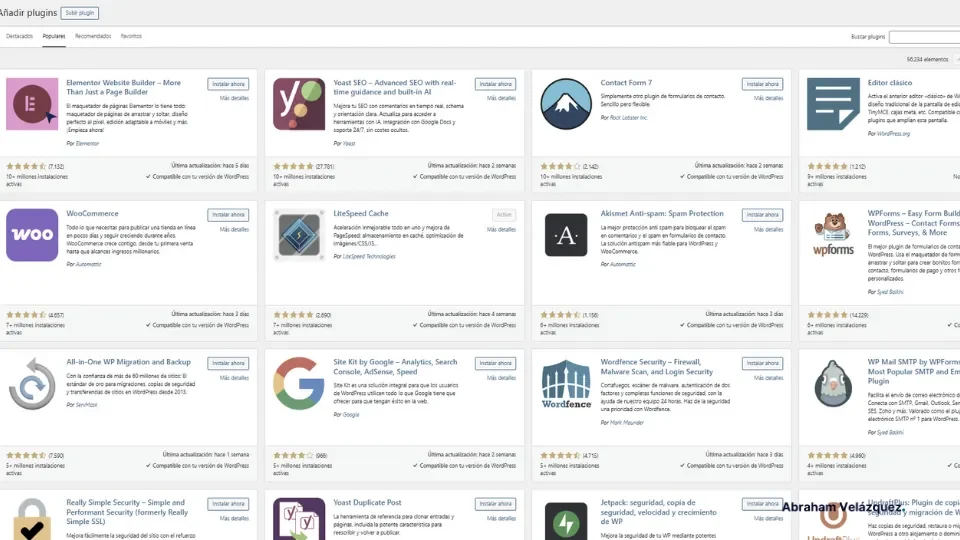Click the Site Kit by Google logo
The height and width of the screenshot is (540, 960).
[x=299, y=384]
